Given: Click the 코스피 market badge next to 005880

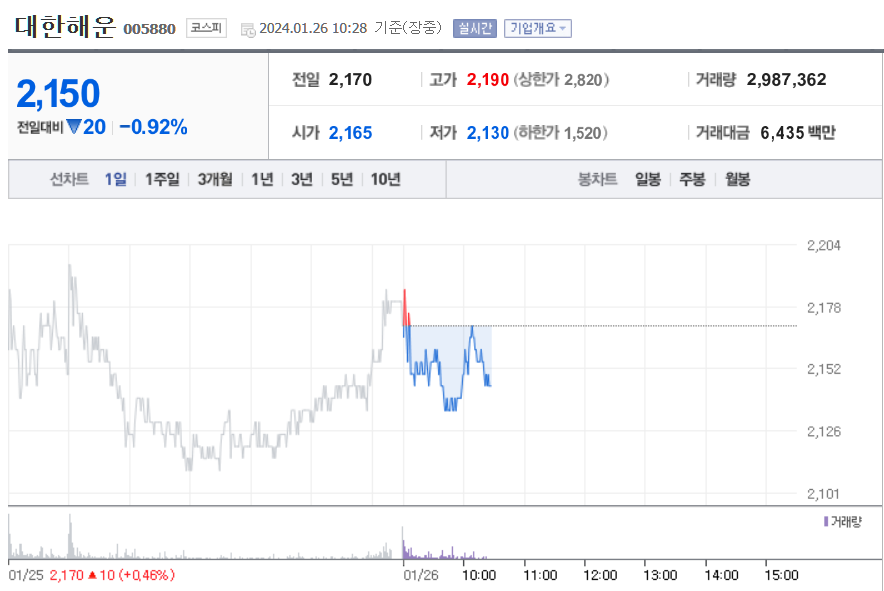Looking at the screenshot, I should pyautogui.click(x=206, y=28).
